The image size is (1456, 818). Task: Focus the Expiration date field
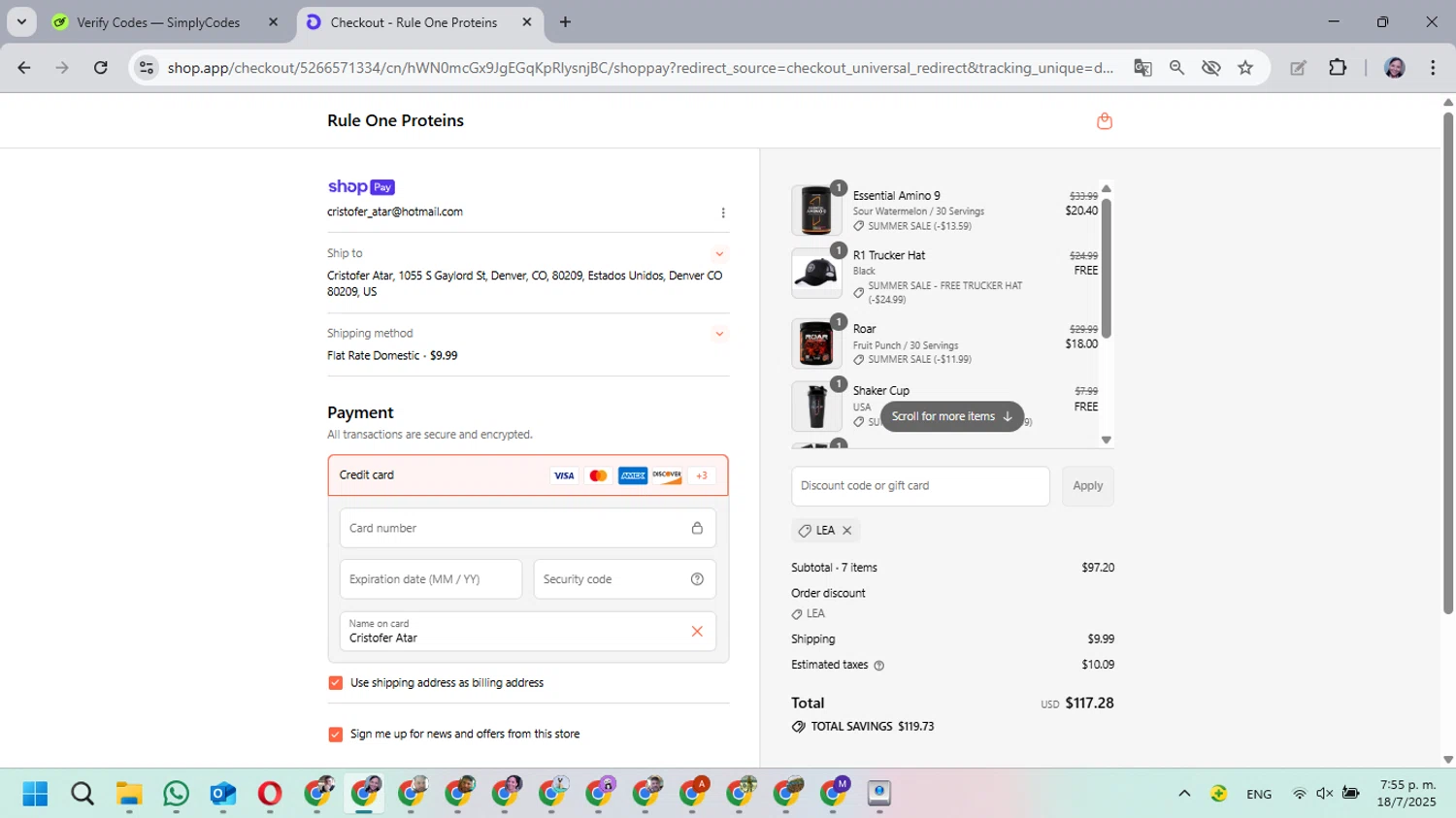431,579
